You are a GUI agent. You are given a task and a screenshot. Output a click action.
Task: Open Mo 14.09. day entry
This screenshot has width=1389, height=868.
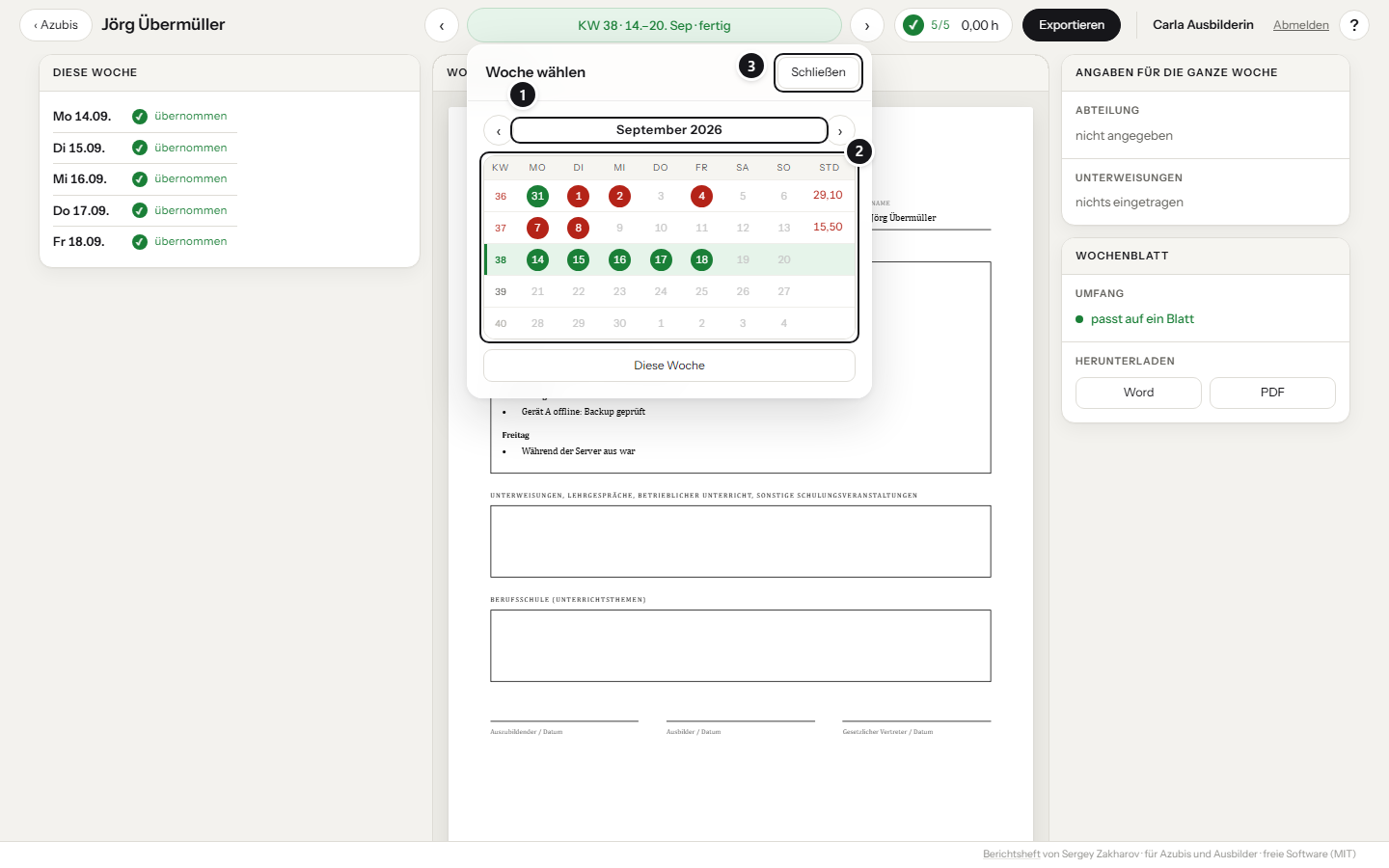click(145, 116)
